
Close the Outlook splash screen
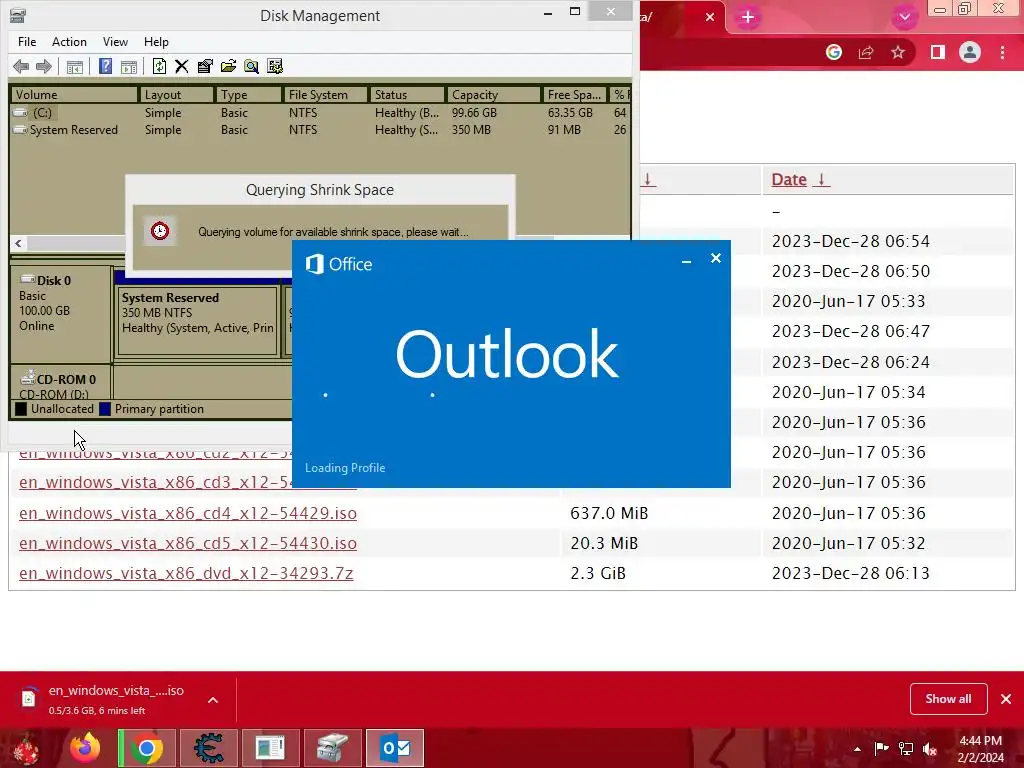point(716,259)
